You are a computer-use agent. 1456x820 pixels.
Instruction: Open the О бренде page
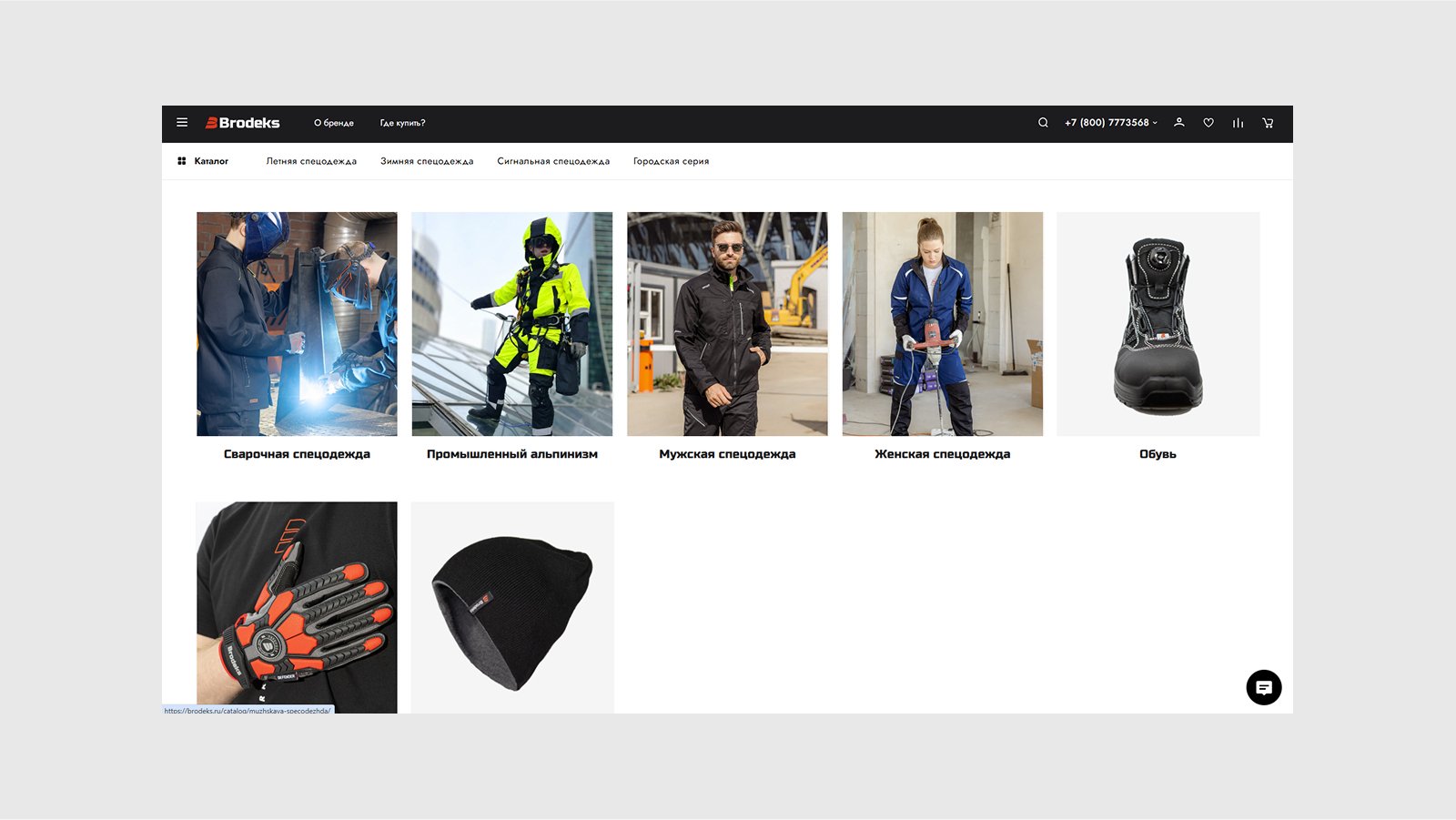(334, 123)
